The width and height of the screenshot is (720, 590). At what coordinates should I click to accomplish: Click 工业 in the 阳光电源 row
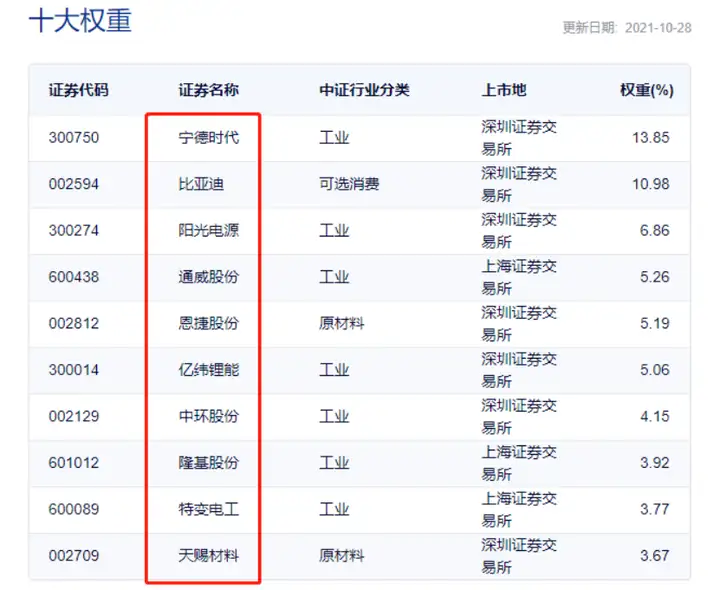coord(334,230)
